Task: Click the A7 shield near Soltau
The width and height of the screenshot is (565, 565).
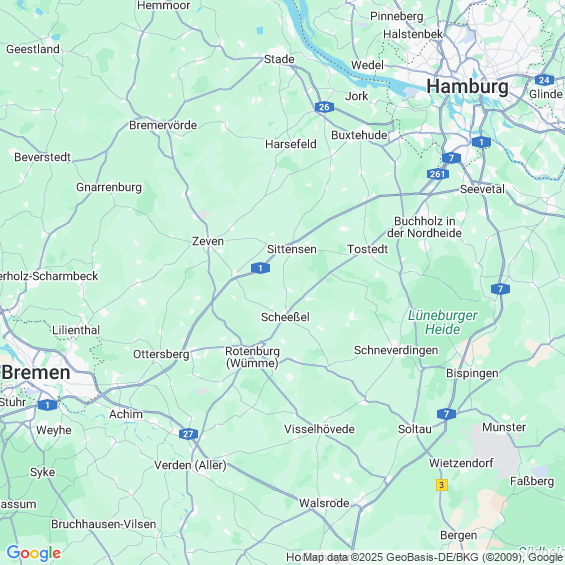Action: [446, 414]
